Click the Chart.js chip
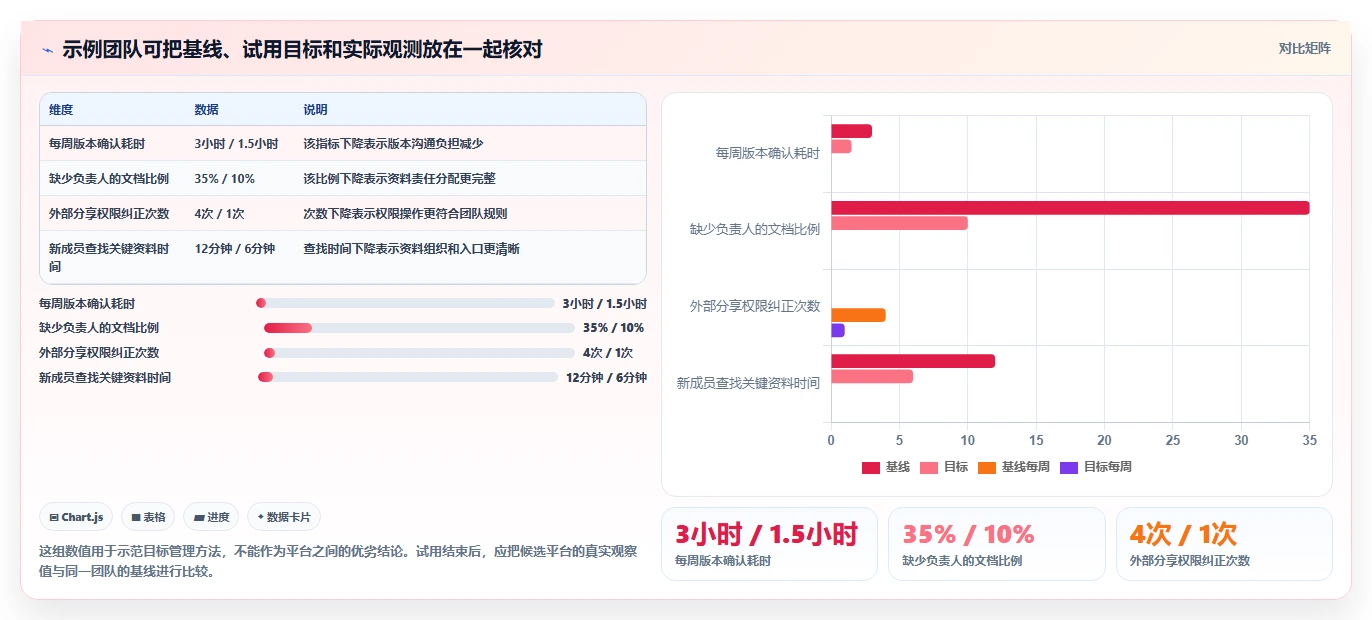Image resolution: width=1372 pixels, height=620 pixels. (77, 517)
